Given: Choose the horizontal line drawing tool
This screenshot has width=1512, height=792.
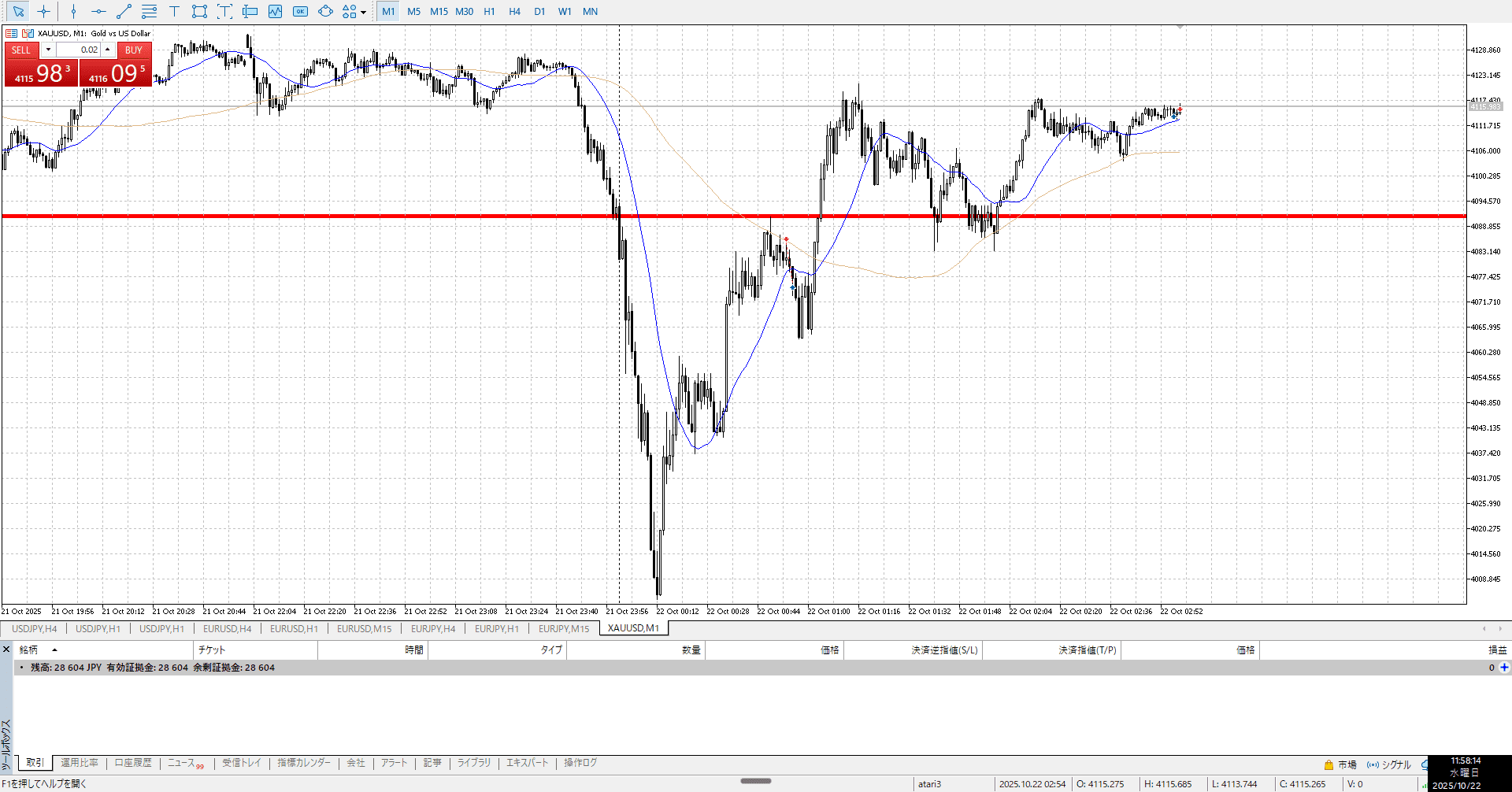Looking at the screenshot, I should pyautogui.click(x=98, y=12).
